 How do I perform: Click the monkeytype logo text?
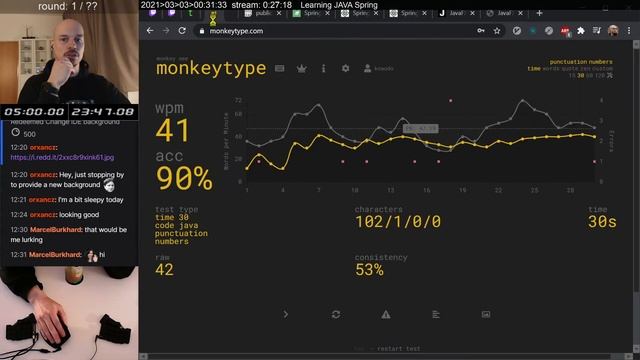[x=211, y=68]
